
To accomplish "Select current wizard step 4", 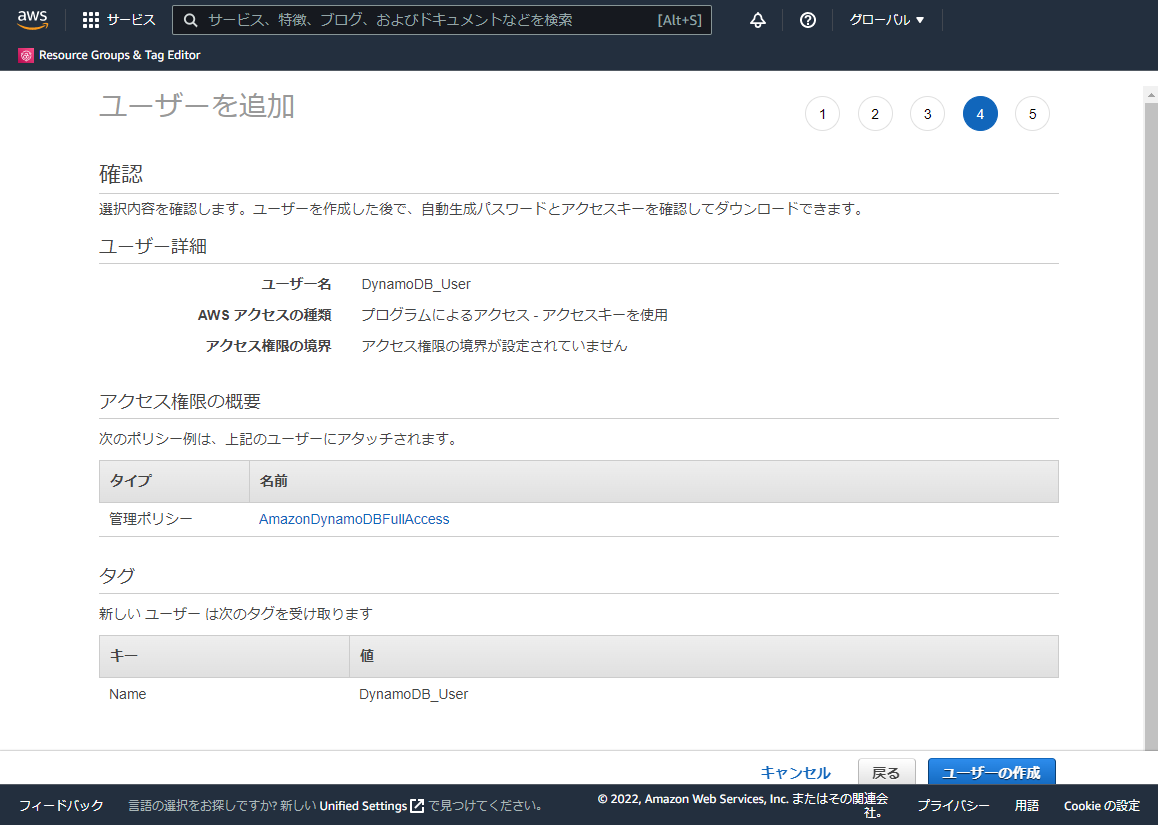I will pos(980,114).
